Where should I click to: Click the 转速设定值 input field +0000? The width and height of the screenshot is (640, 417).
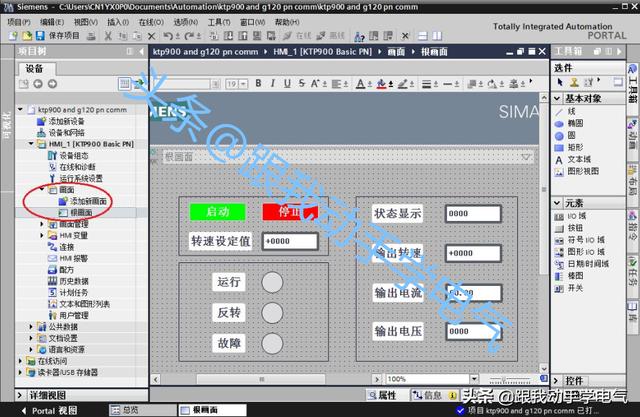click(290, 241)
